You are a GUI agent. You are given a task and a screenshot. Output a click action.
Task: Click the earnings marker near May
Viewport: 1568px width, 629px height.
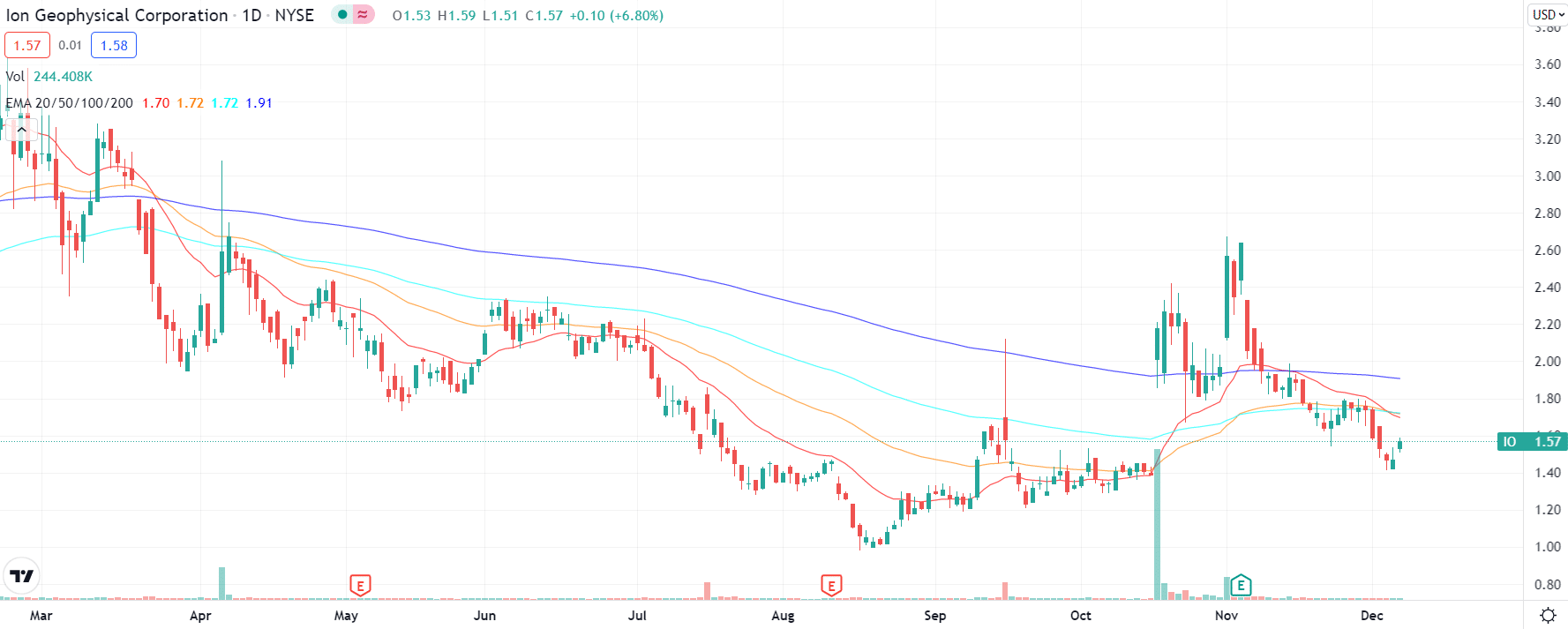click(359, 585)
